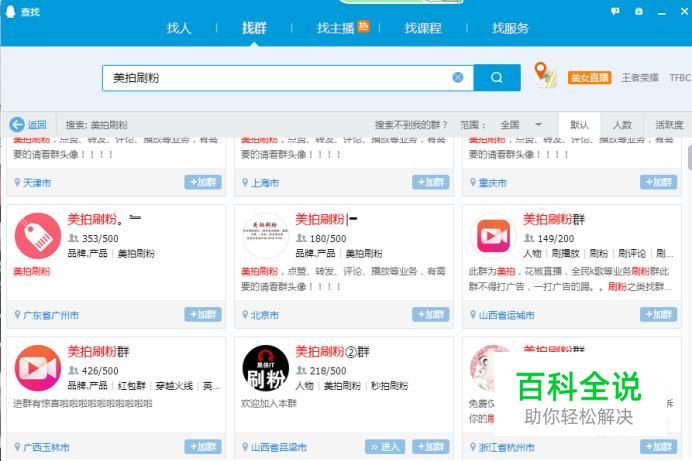This screenshot has height=461, width=692.
Task: Open the 美拍刷粉群 title with 426/500 members
Action: (98, 352)
